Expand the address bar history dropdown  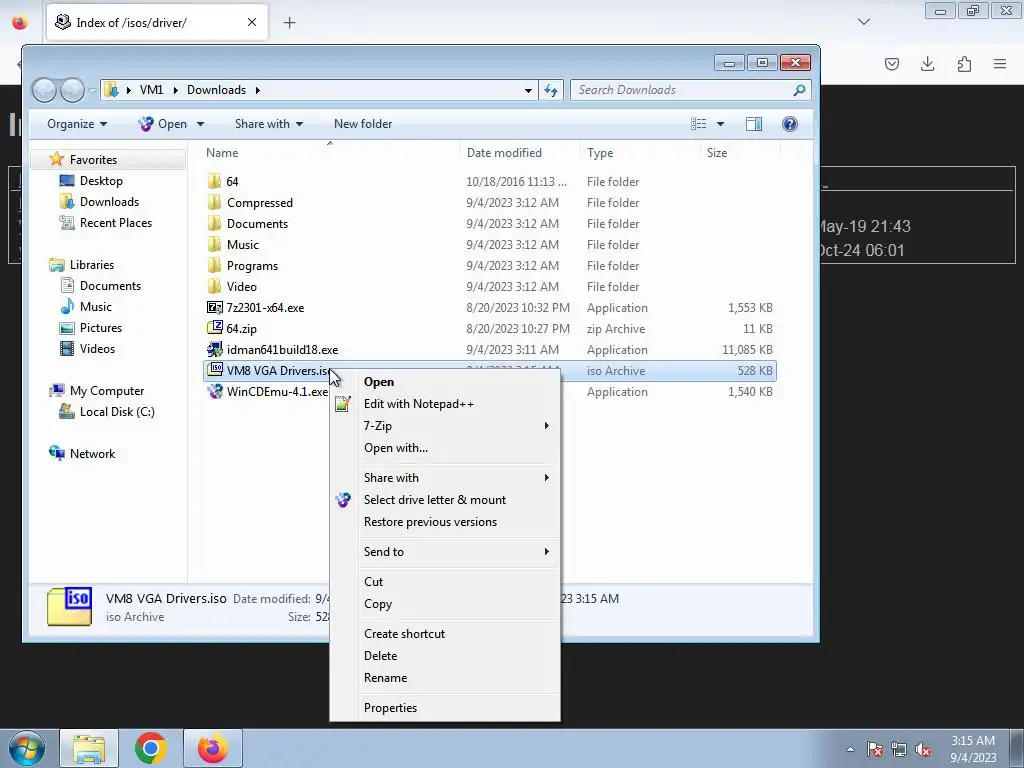point(528,91)
